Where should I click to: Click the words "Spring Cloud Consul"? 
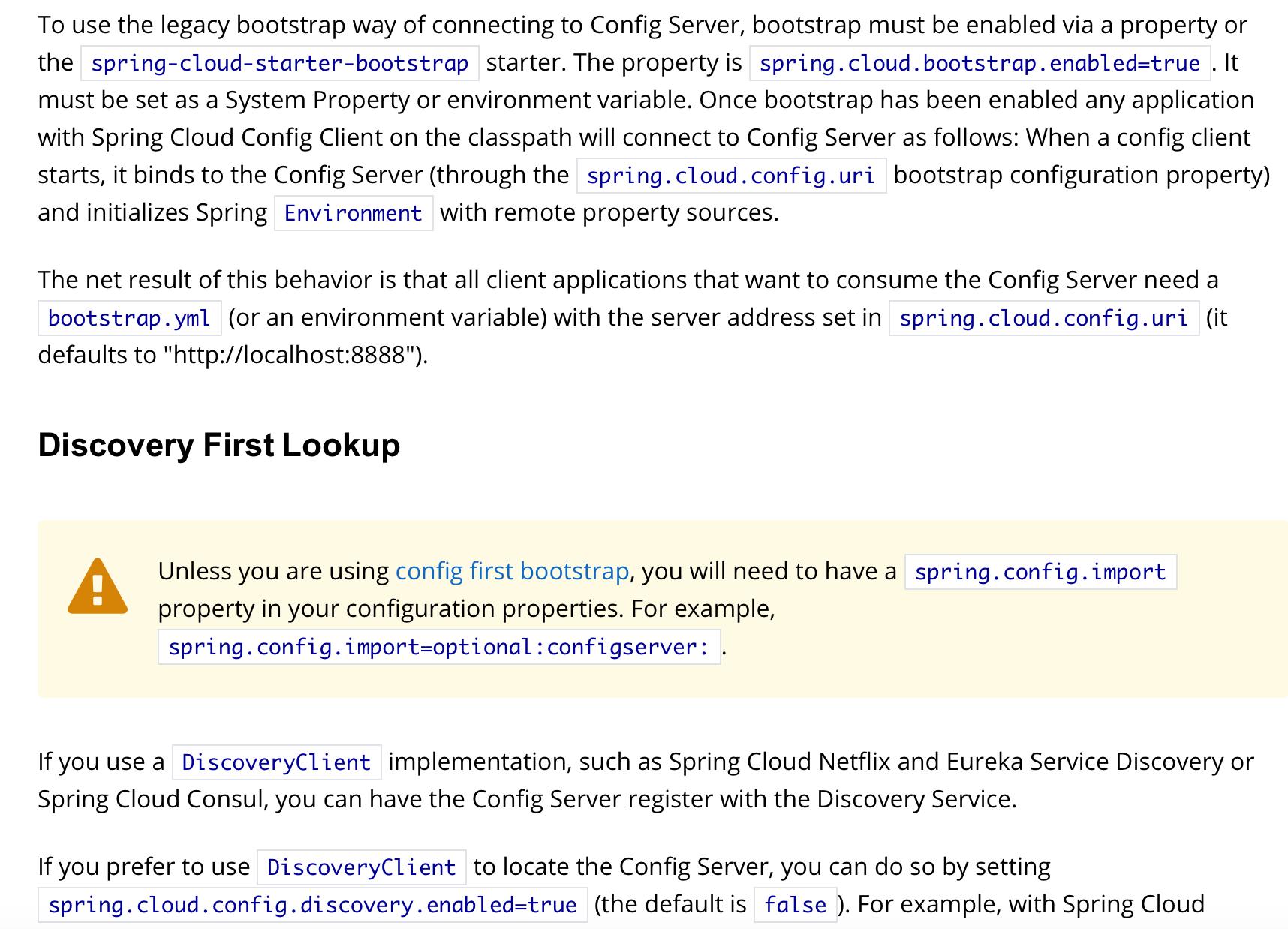pyautogui.click(x=152, y=799)
